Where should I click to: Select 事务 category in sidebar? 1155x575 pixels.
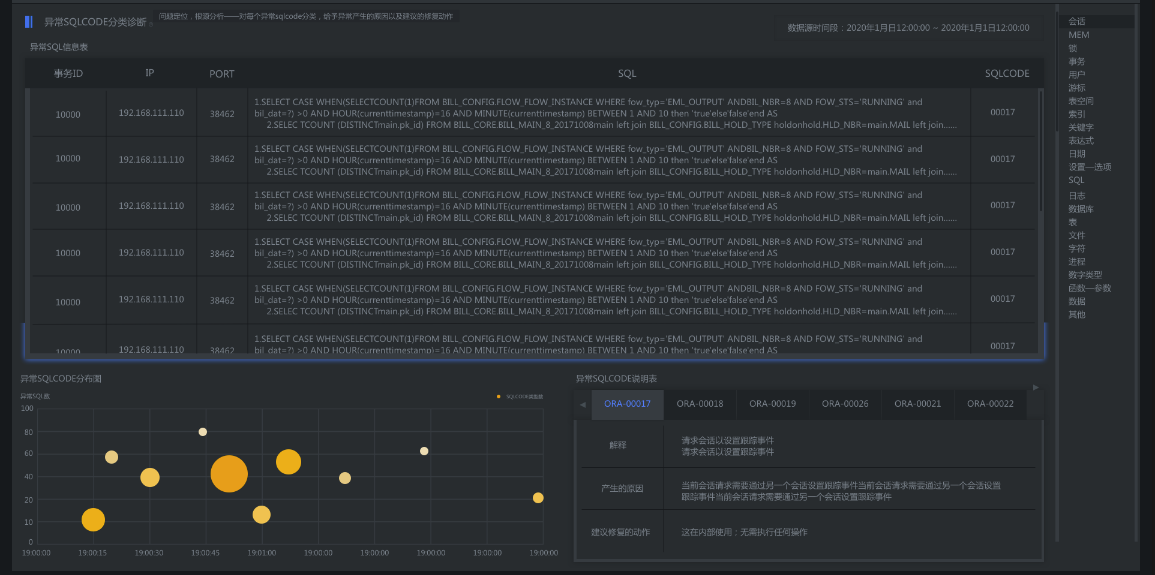(1076, 61)
